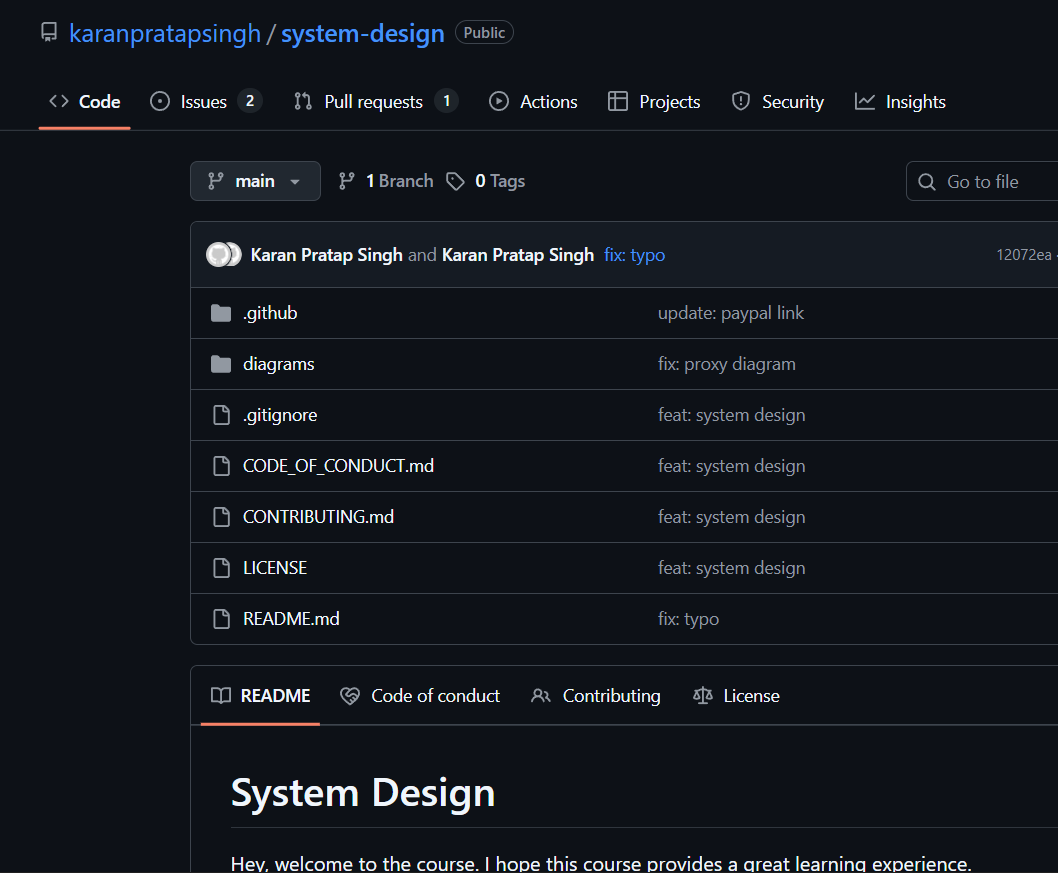View the 0 Tags link

486,181
